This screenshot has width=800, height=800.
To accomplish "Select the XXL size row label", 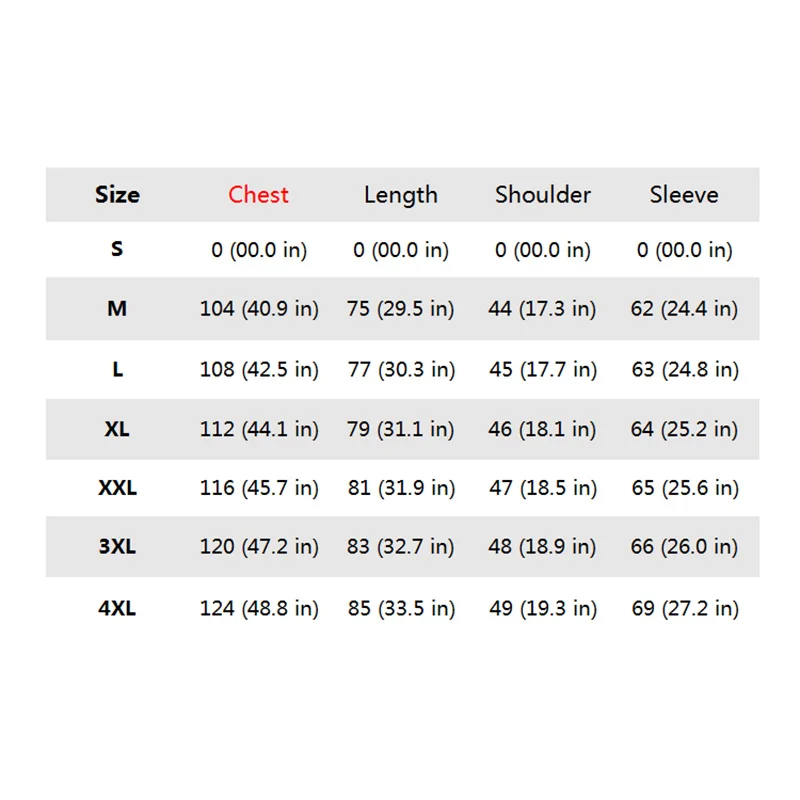I will 117,488.
